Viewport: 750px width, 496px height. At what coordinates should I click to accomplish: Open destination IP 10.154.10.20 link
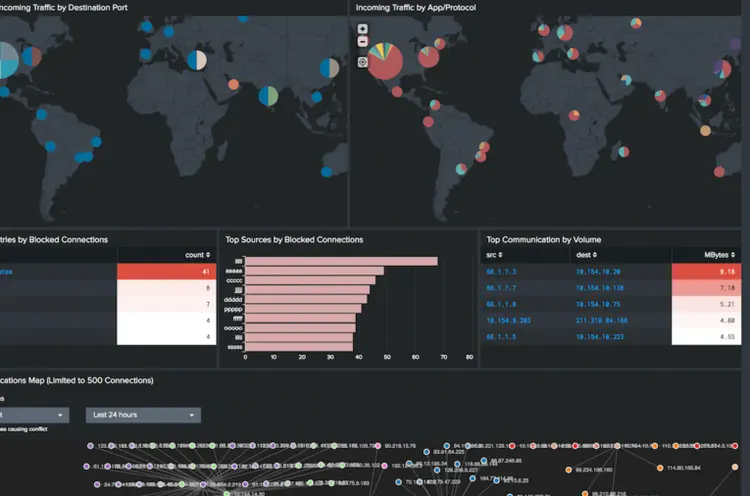tap(597, 271)
